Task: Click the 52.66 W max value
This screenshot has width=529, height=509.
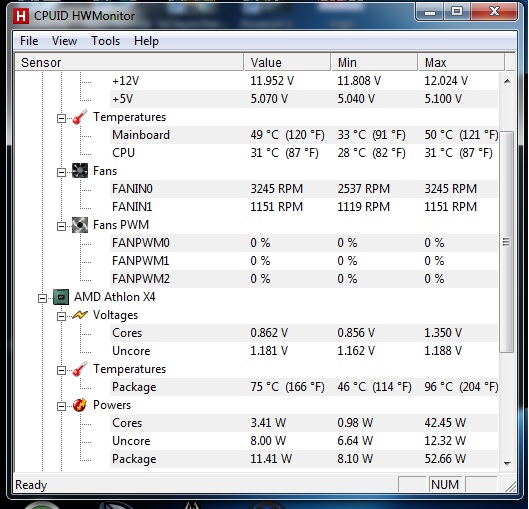Action: pos(445,459)
